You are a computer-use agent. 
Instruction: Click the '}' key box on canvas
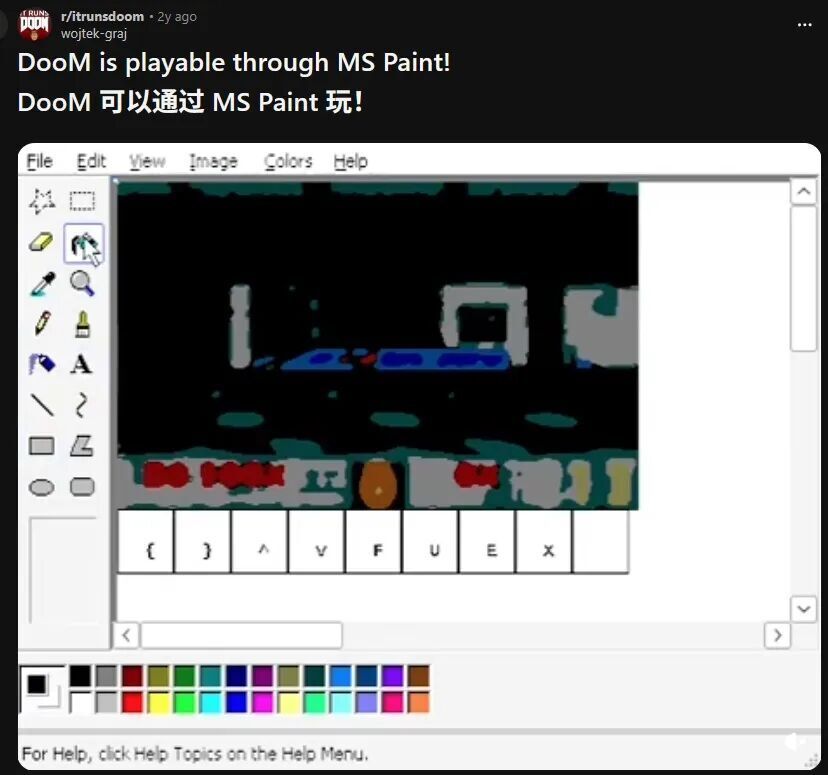tap(203, 542)
